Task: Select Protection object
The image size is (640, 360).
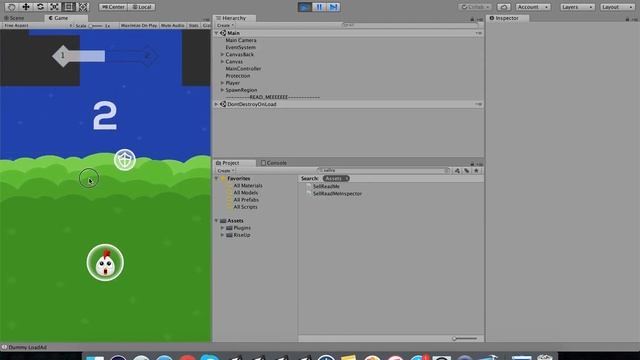Action: click(238, 76)
